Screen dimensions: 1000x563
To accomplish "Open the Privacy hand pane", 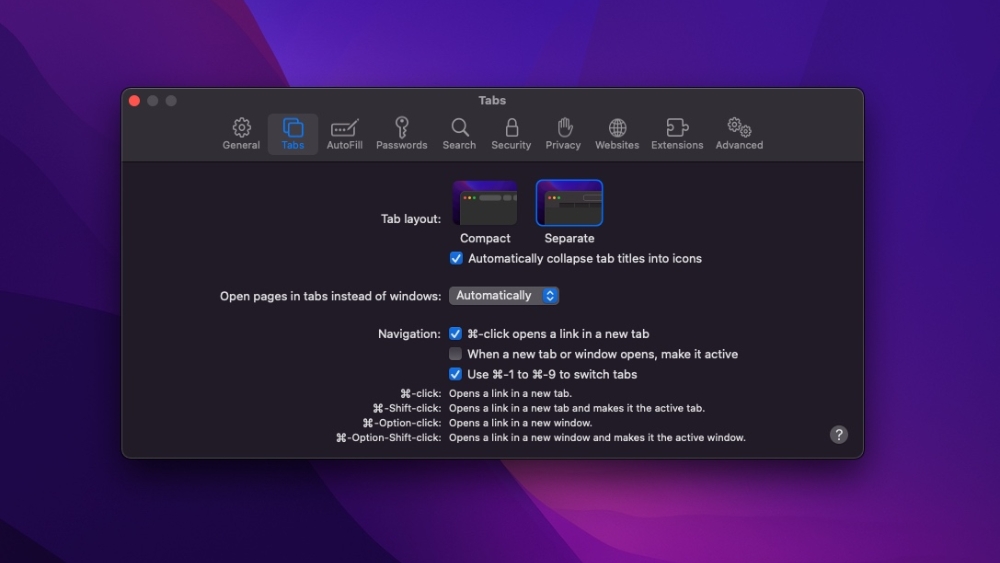I will tap(563, 134).
